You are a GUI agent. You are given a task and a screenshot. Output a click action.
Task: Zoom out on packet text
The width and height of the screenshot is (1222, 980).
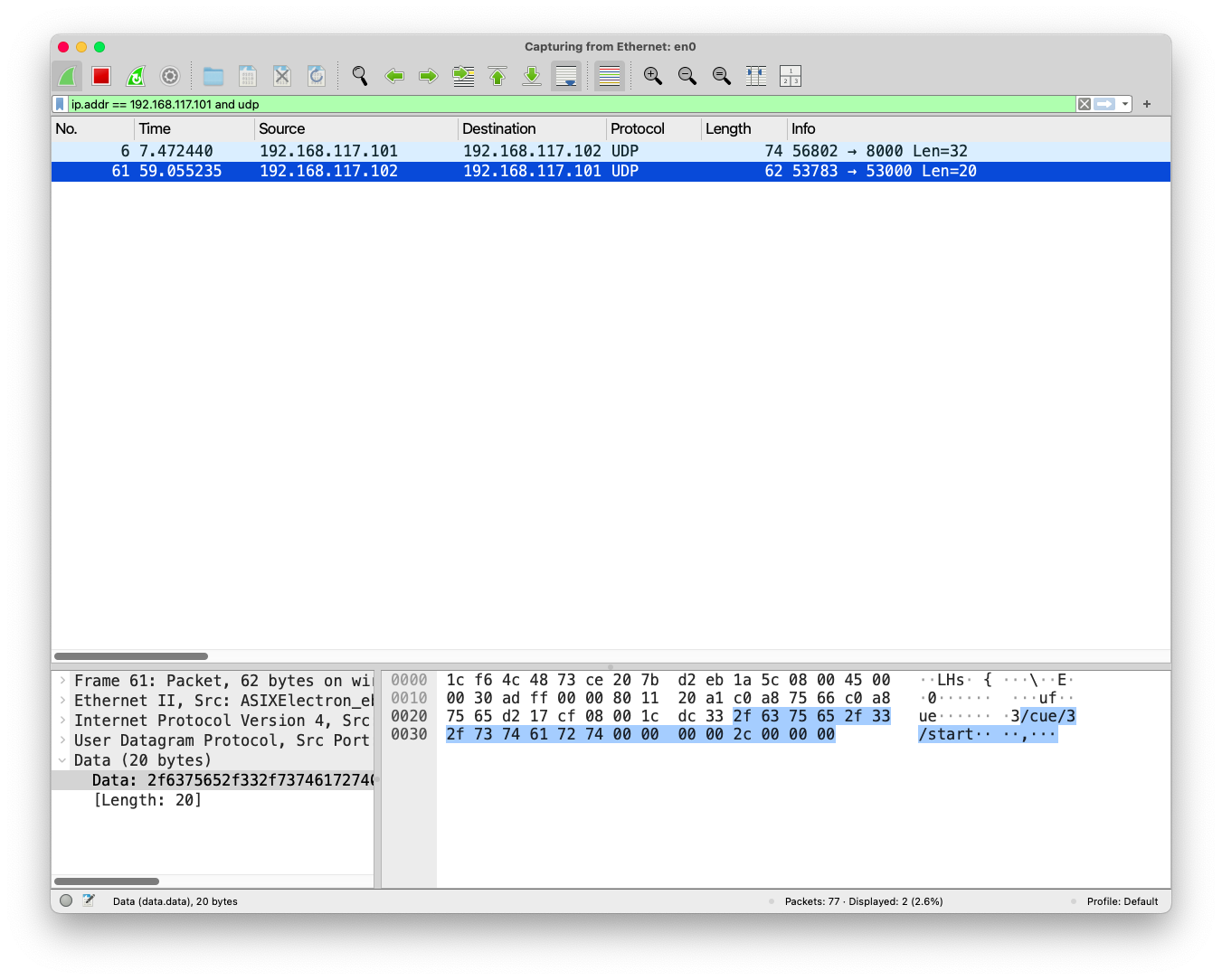click(x=687, y=76)
